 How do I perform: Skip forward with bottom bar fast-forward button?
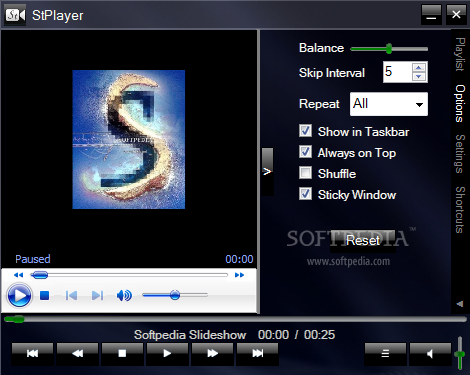point(212,353)
